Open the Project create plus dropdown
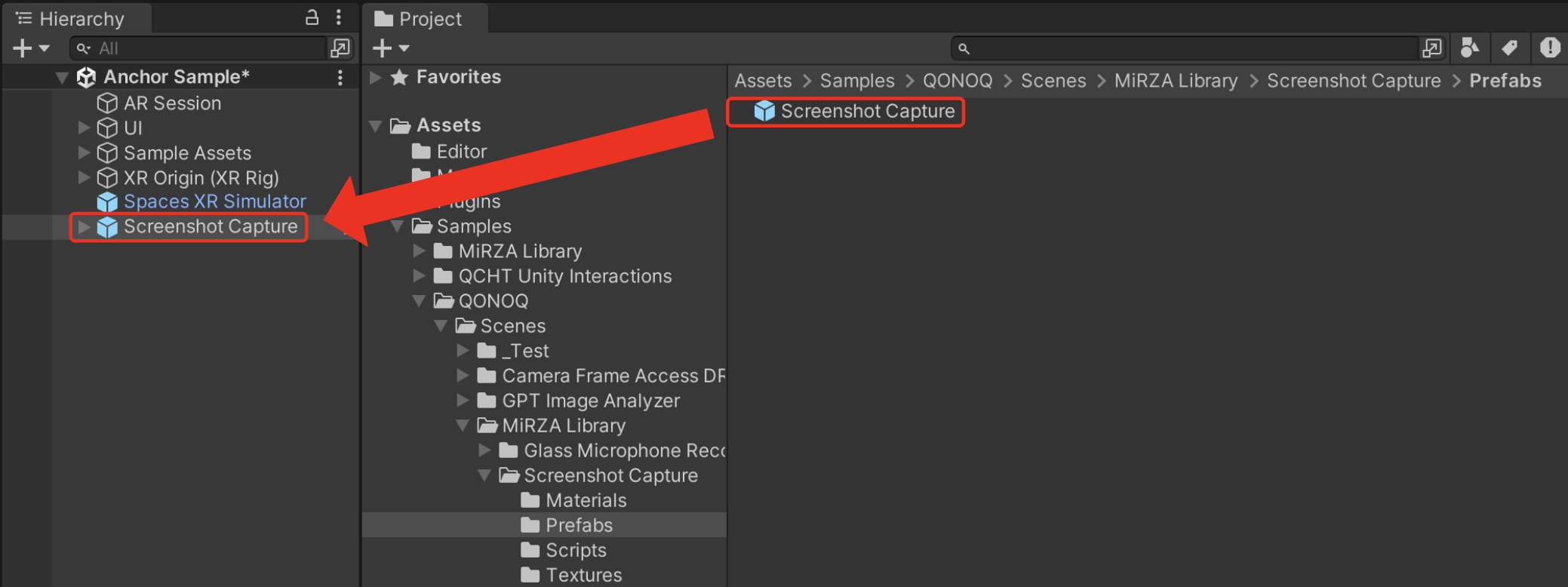 391,48
